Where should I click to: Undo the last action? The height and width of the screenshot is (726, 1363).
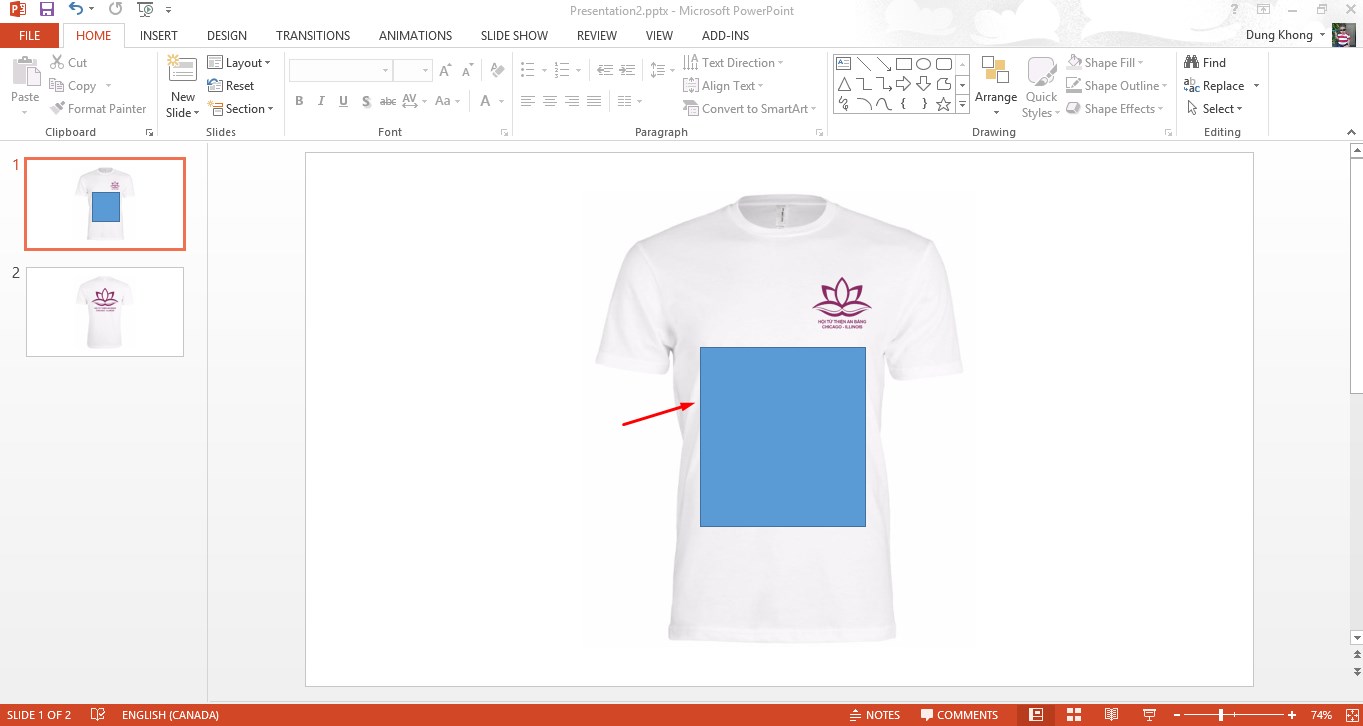(76, 9)
